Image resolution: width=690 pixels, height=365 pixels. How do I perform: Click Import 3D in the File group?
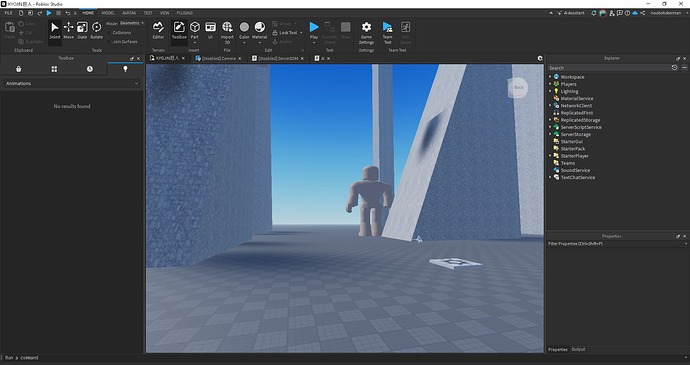[227, 32]
